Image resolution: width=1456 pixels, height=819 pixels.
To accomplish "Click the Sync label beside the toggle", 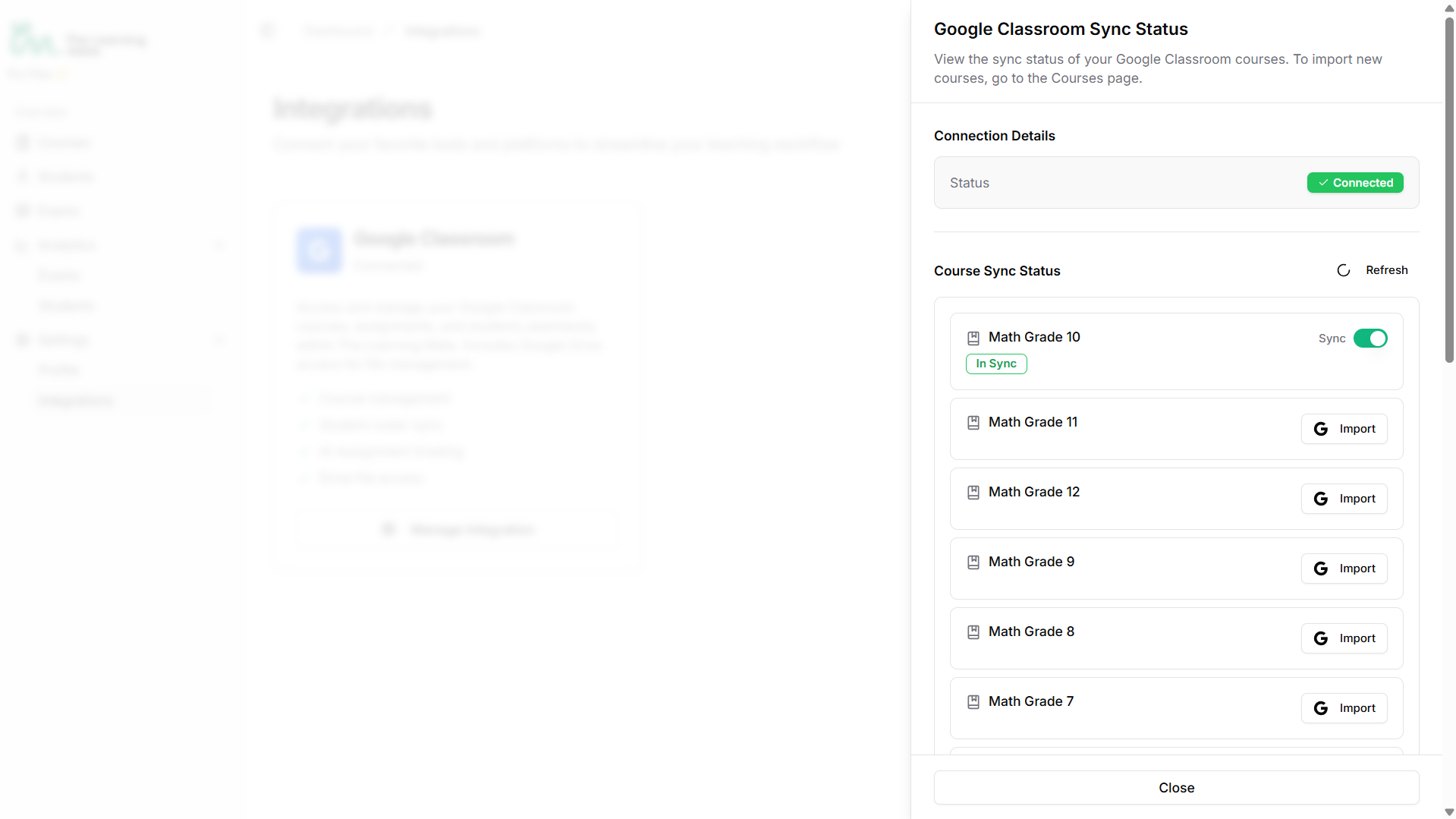I will pyautogui.click(x=1332, y=339).
